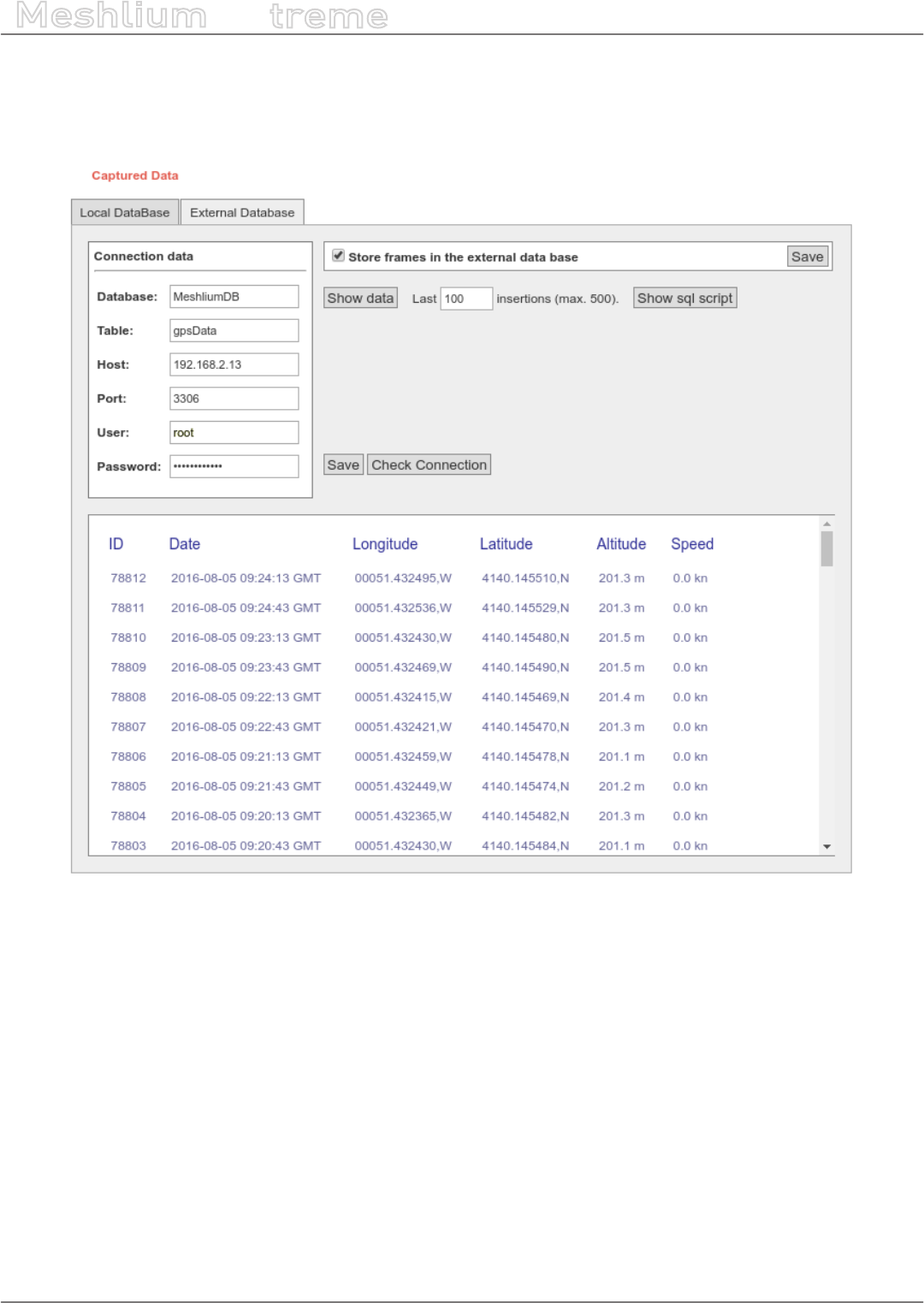924x1303 pixels.
Task: Focus the Password field
Action: point(234,466)
